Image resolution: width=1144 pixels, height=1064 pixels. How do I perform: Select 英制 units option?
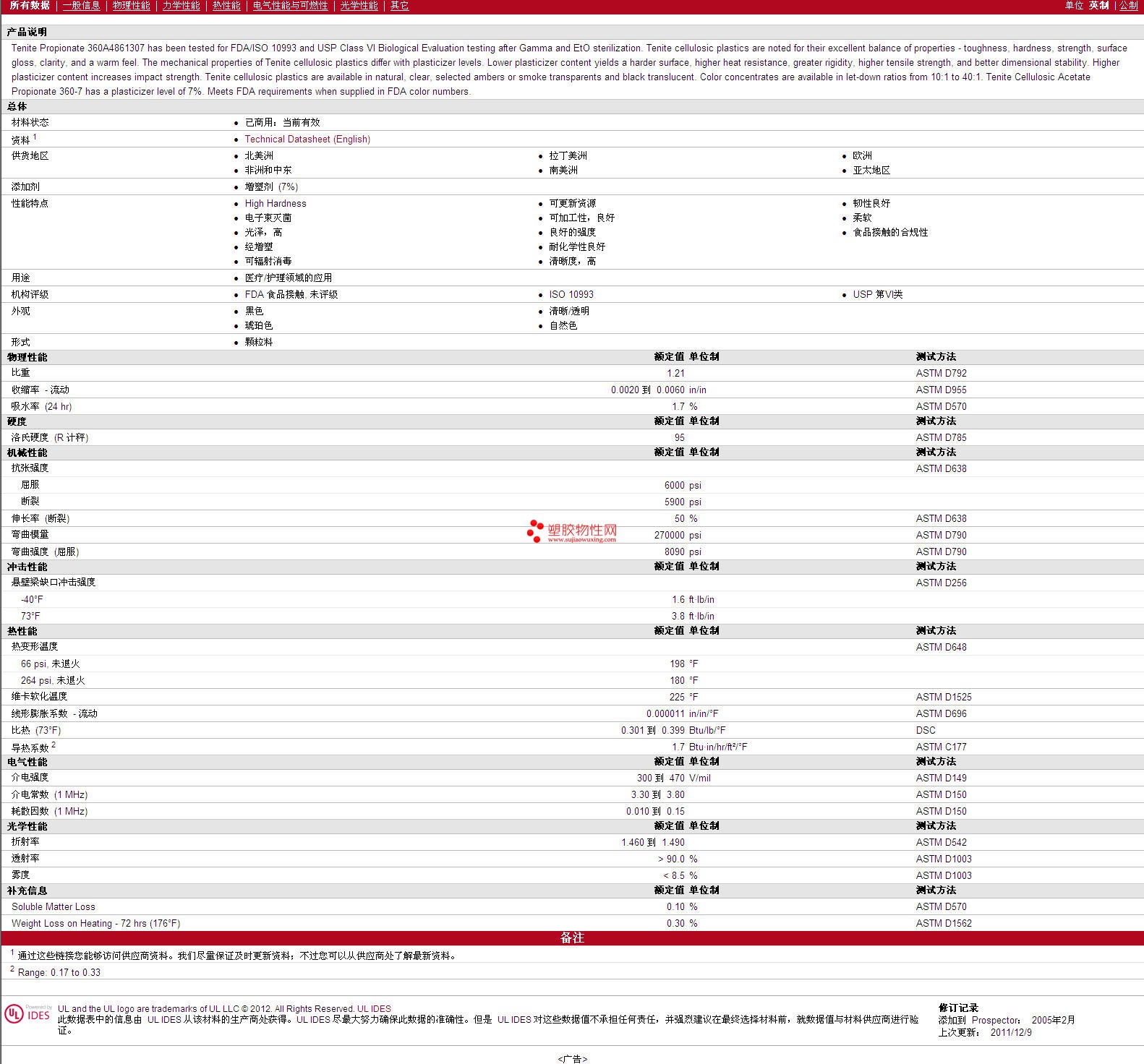[x=1099, y=5]
